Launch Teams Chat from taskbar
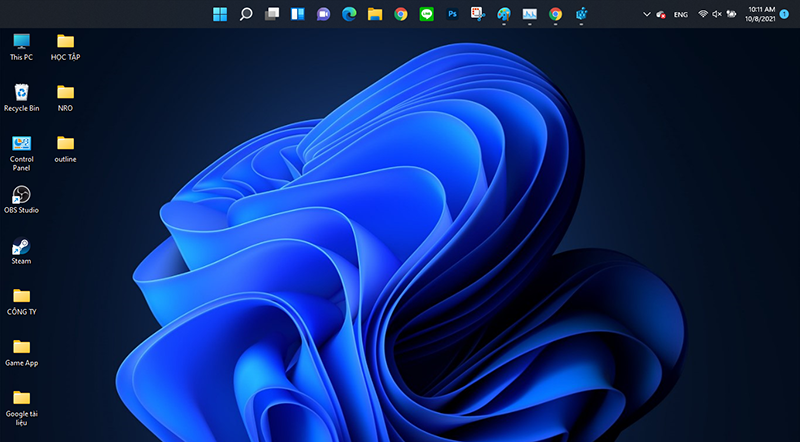The height and width of the screenshot is (442, 800). click(323, 14)
